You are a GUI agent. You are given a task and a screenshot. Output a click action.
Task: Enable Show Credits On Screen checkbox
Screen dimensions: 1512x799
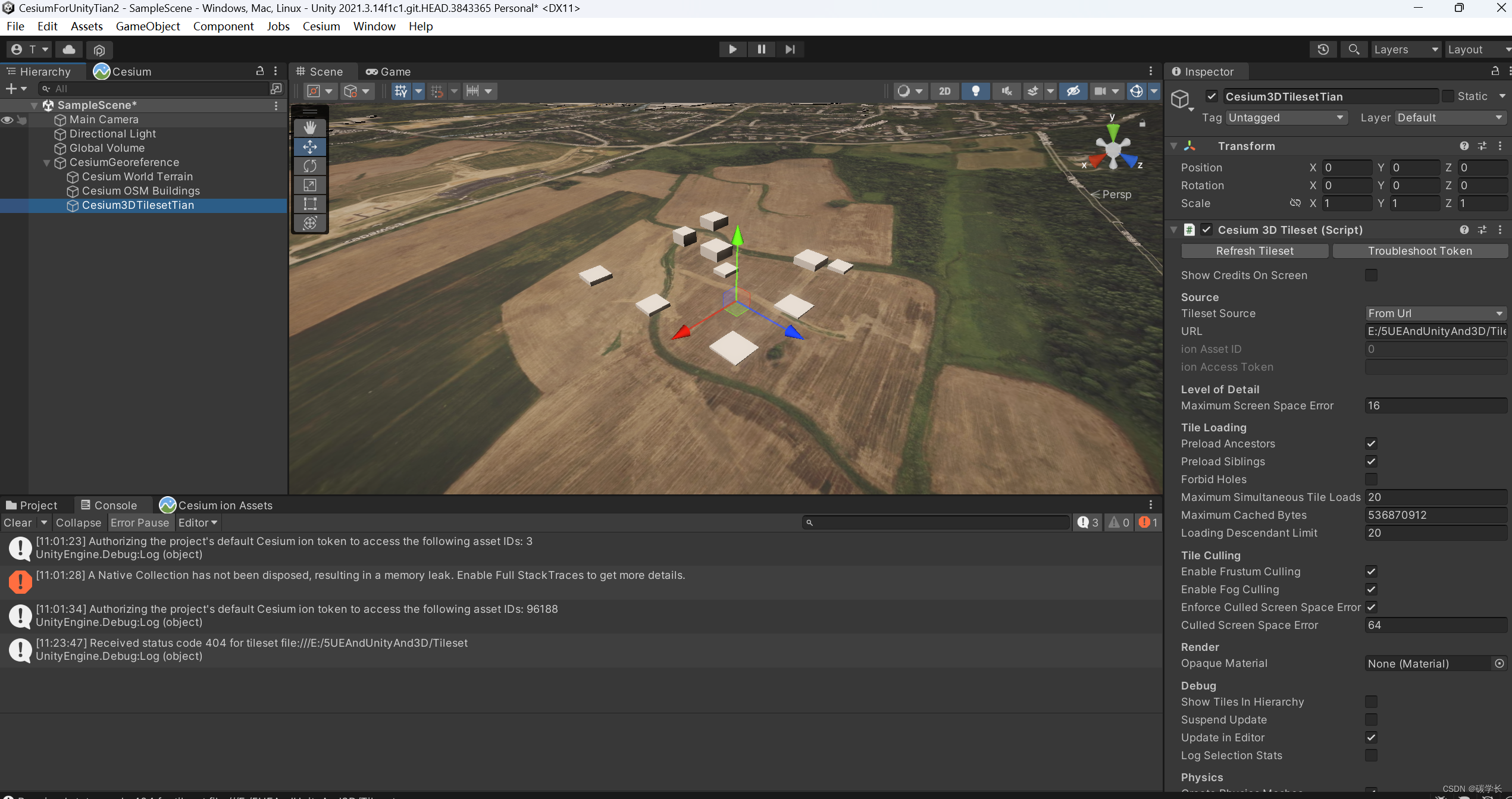1371,275
